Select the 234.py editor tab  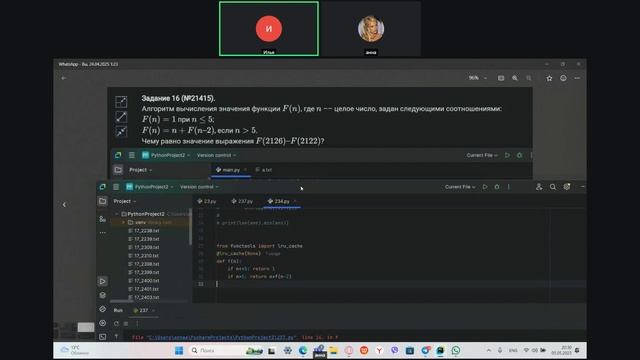pos(282,201)
